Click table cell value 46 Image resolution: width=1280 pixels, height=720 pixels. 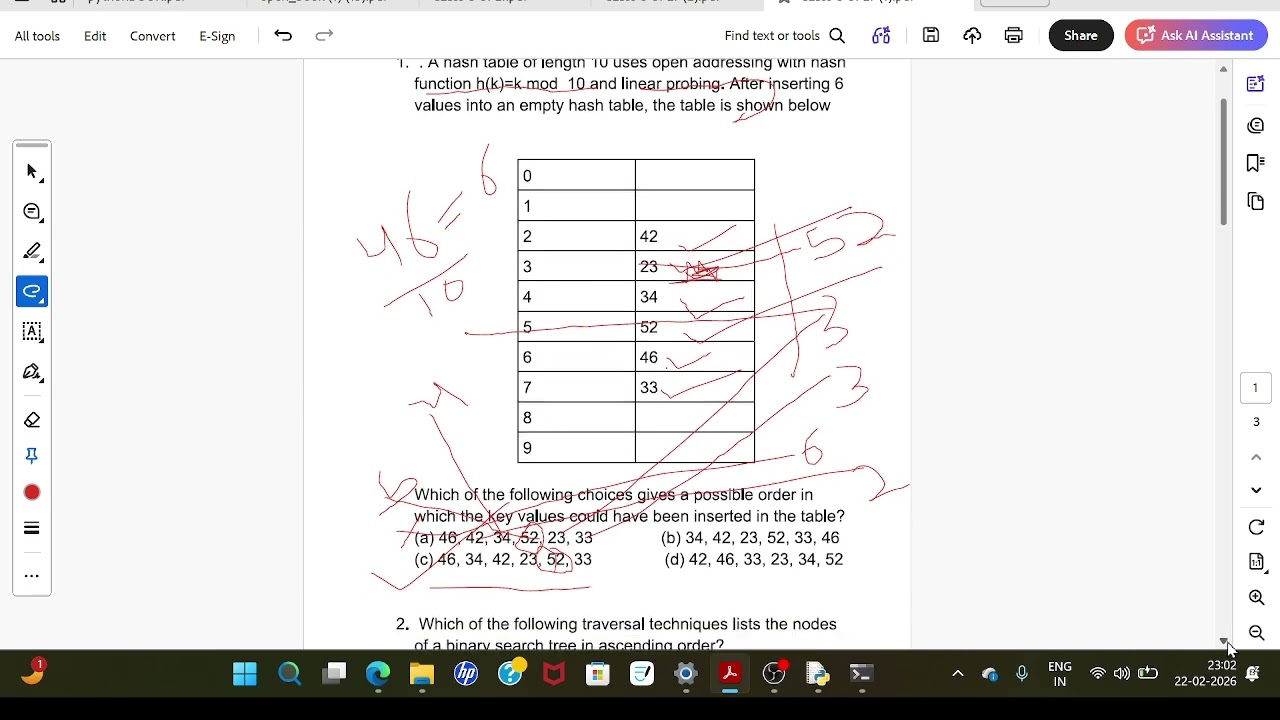pos(649,358)
